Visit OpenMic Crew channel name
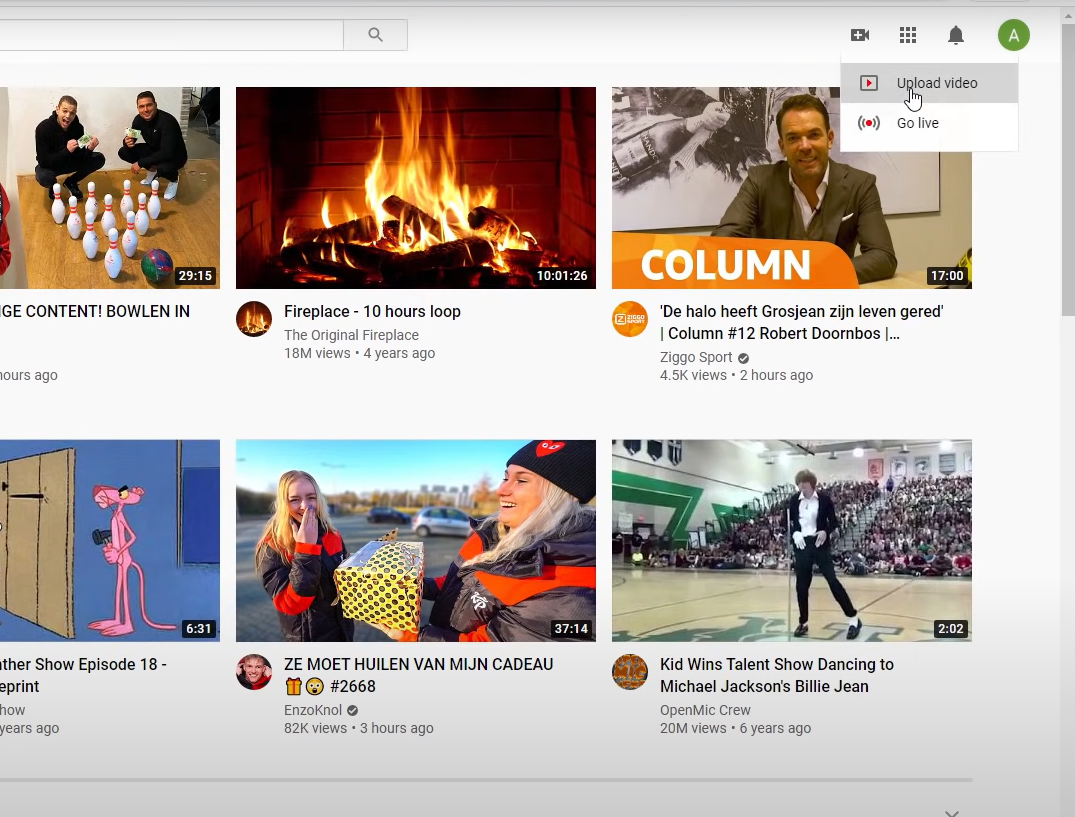 point(705,710)
